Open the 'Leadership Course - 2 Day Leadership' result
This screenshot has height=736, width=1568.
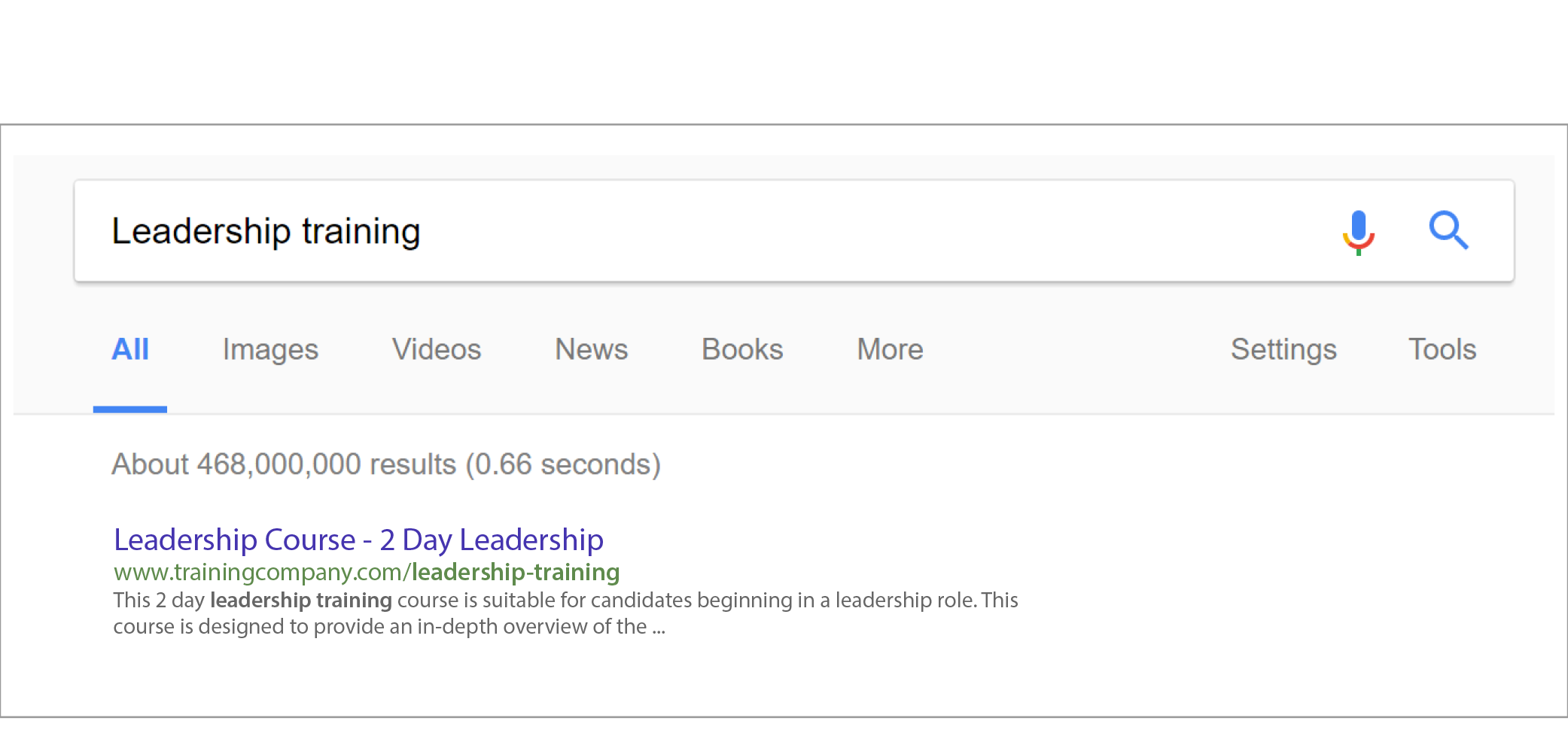click(358, 540)
